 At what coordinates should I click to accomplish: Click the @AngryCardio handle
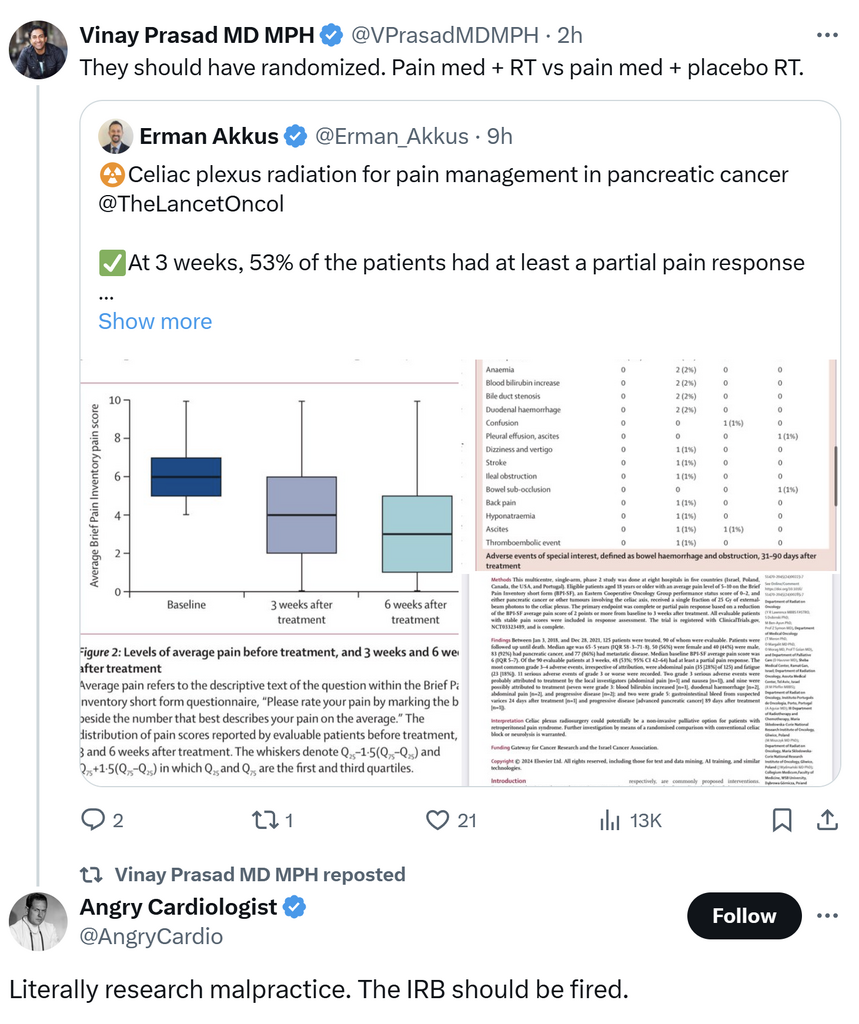151,936
